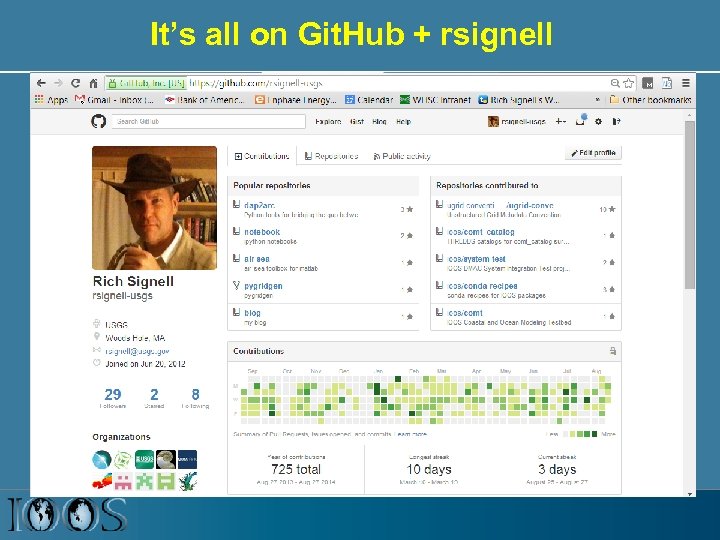Click the first organization avatar (blue globe)
Screen dimensions: 720x540
click(101, 459)
